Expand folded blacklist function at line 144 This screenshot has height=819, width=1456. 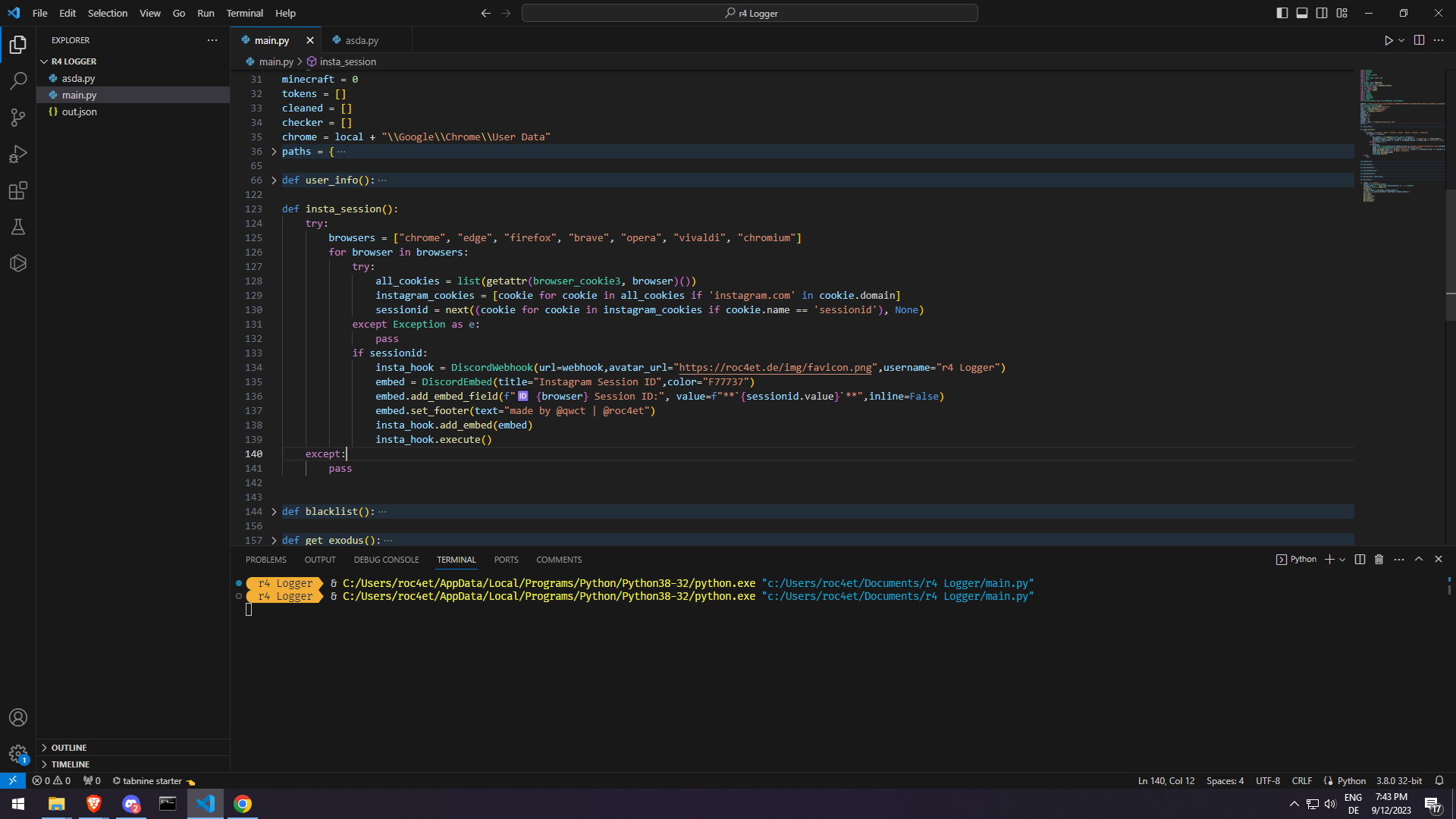[x=274, y=512]
